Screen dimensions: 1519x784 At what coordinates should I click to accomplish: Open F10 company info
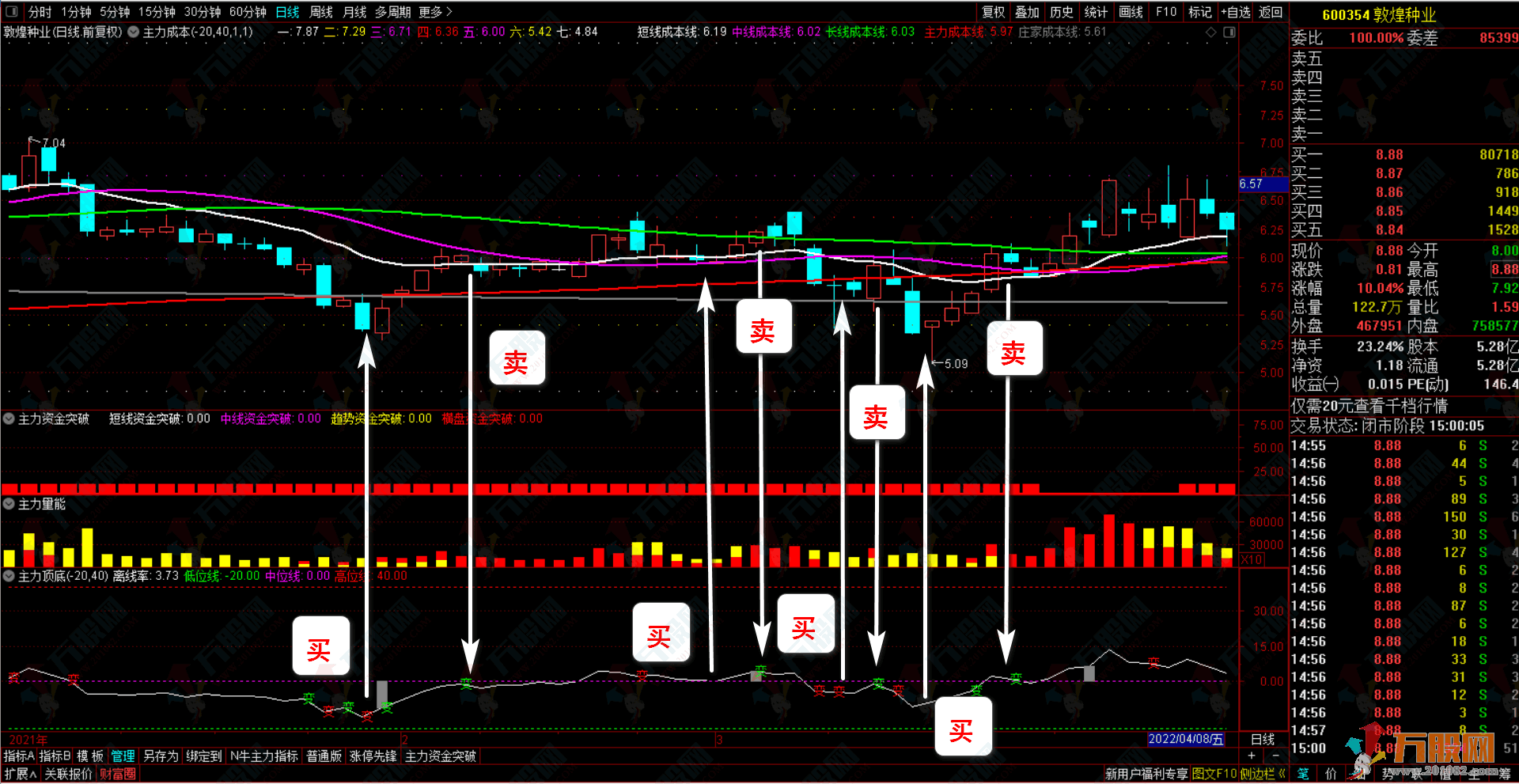[1166, 12]
